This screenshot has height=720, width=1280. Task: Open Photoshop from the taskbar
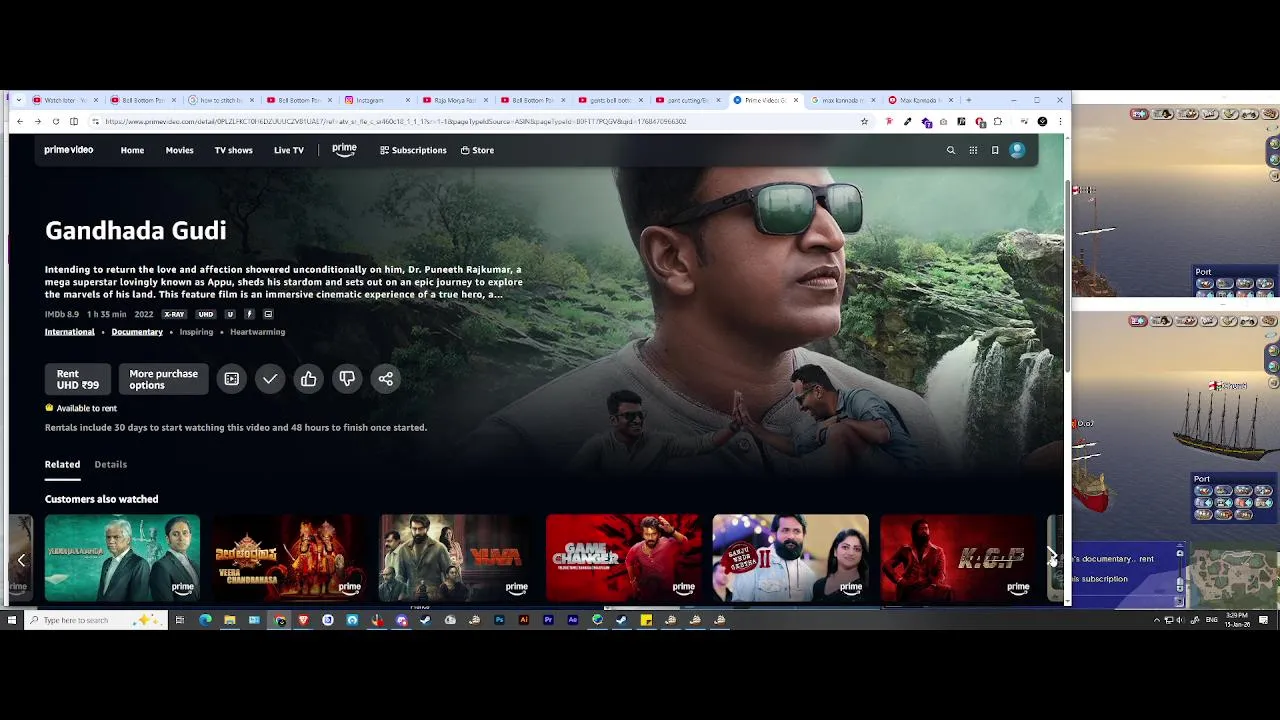[x=499, y=620]
